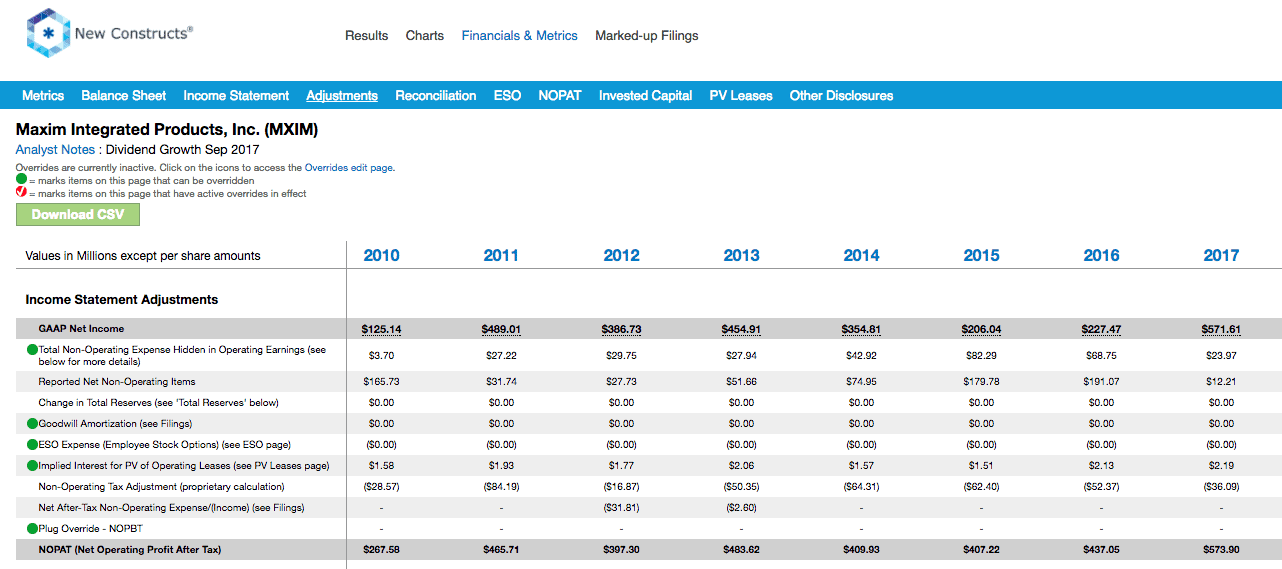Click green override dot for Implied Interest

coord(32,466)
